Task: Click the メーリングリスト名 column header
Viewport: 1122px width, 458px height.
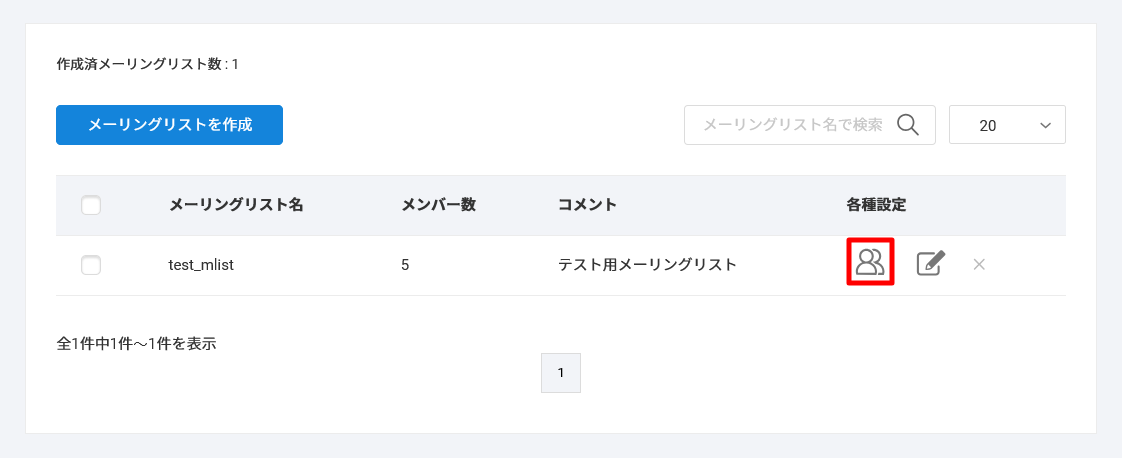Action: [x=236, y=205]
